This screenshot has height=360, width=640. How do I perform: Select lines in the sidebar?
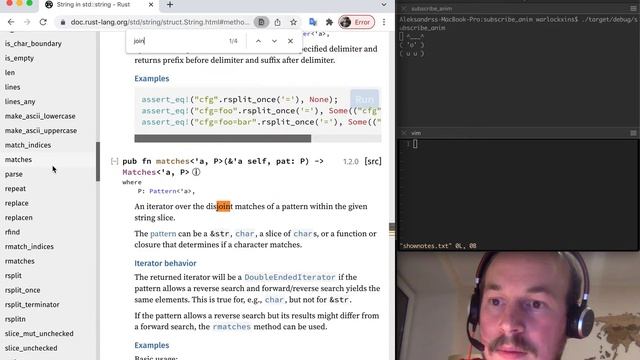[12, 87]
